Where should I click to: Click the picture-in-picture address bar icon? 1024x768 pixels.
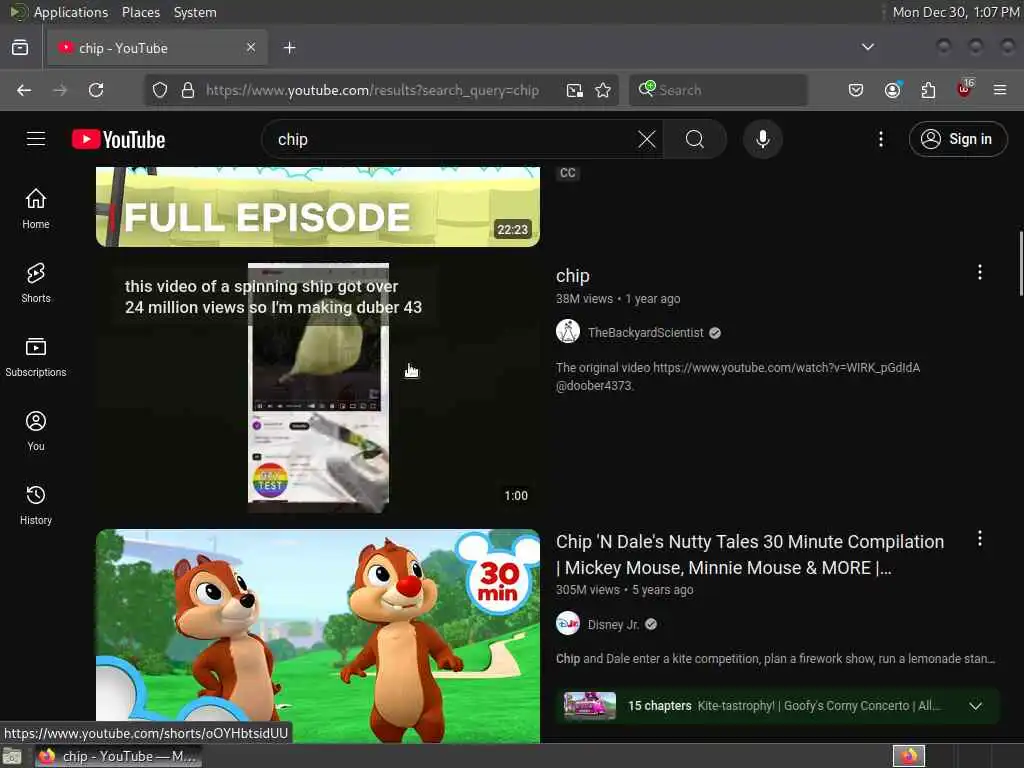tap(574, 90)
